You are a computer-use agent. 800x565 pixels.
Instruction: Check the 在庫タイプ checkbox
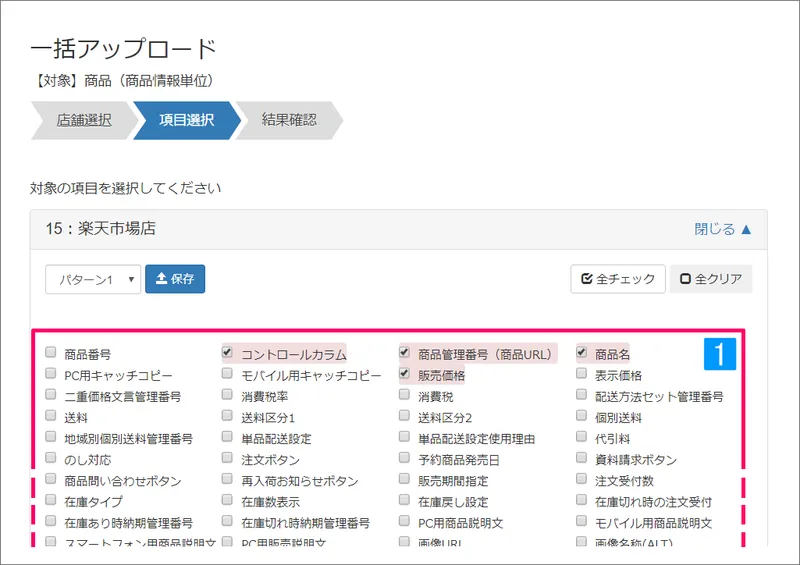coord(51,499)
